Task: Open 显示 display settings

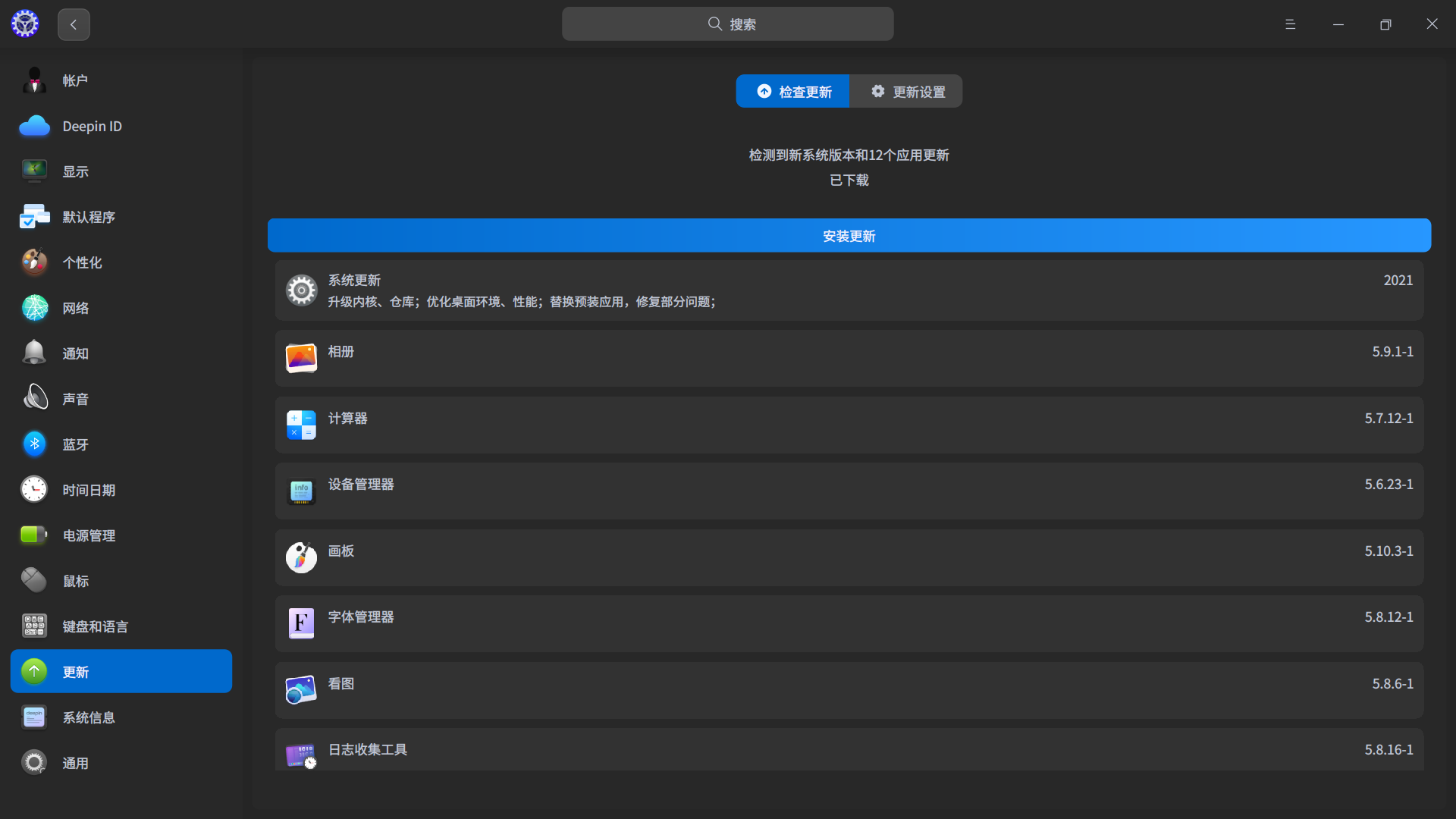Action: [x=75, y=171]
